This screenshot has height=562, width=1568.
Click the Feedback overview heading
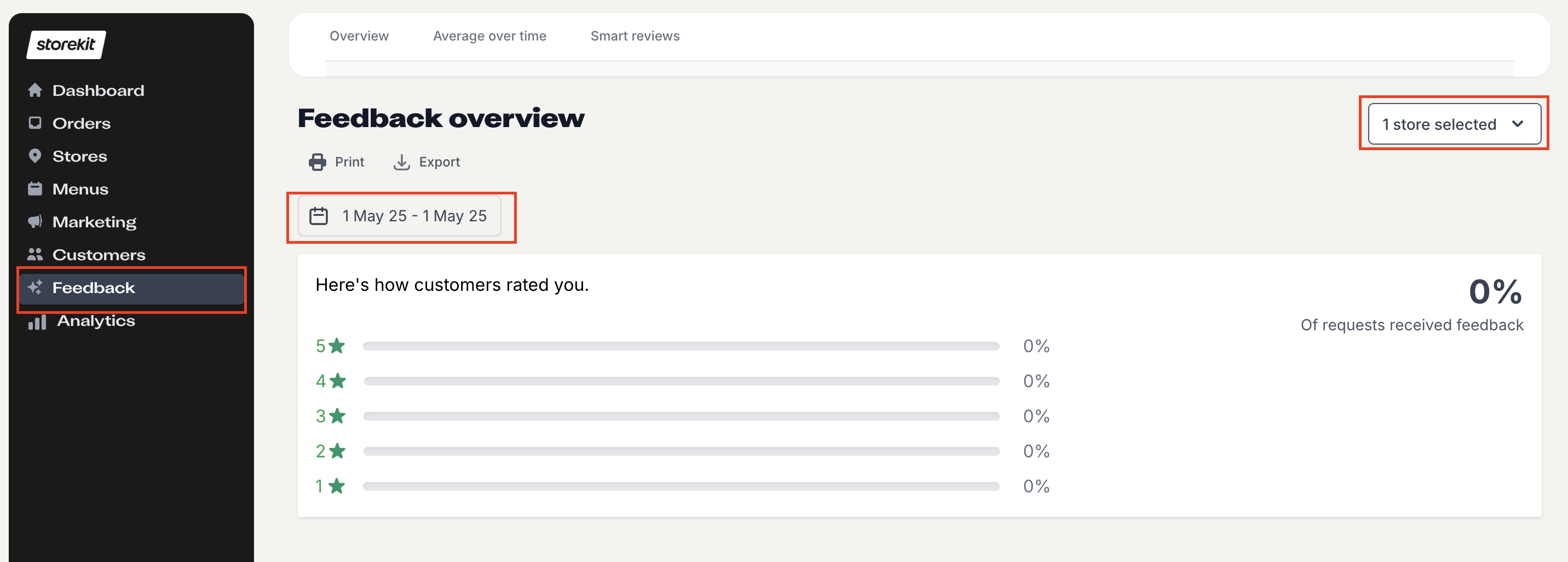[x=441, y=118]
